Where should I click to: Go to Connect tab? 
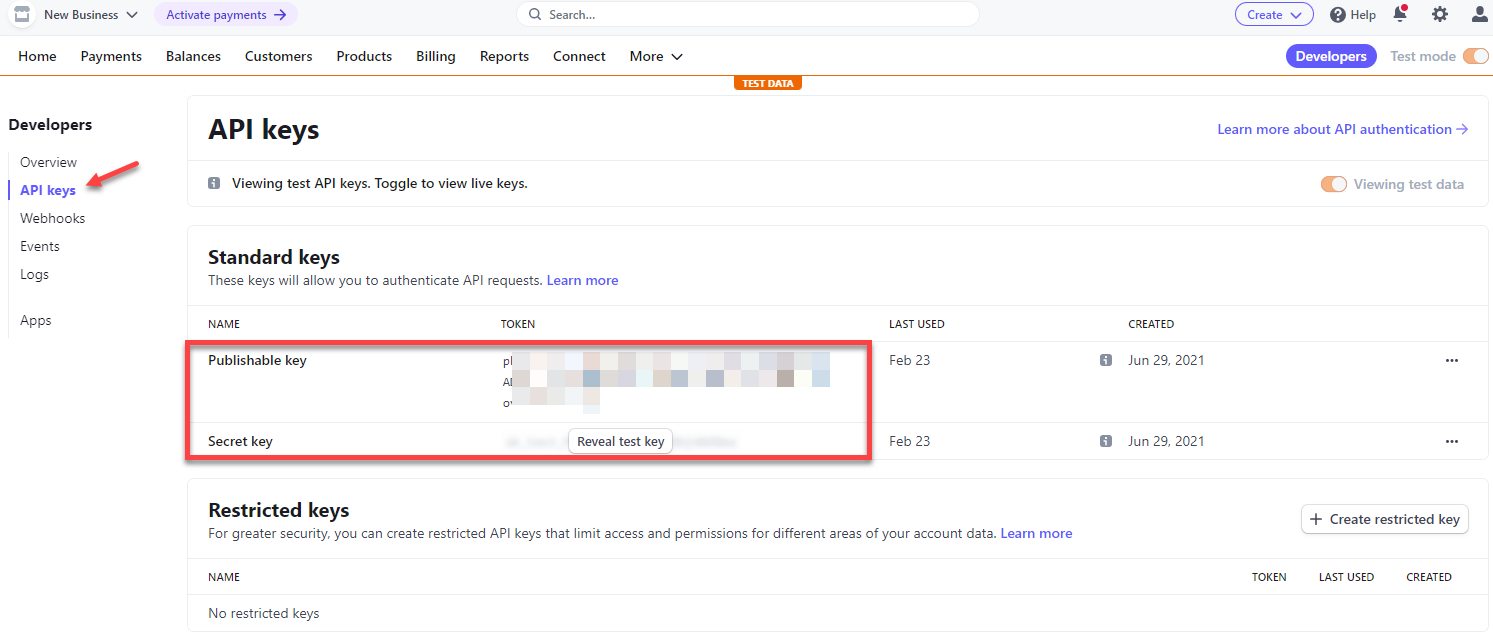point(579,56)
